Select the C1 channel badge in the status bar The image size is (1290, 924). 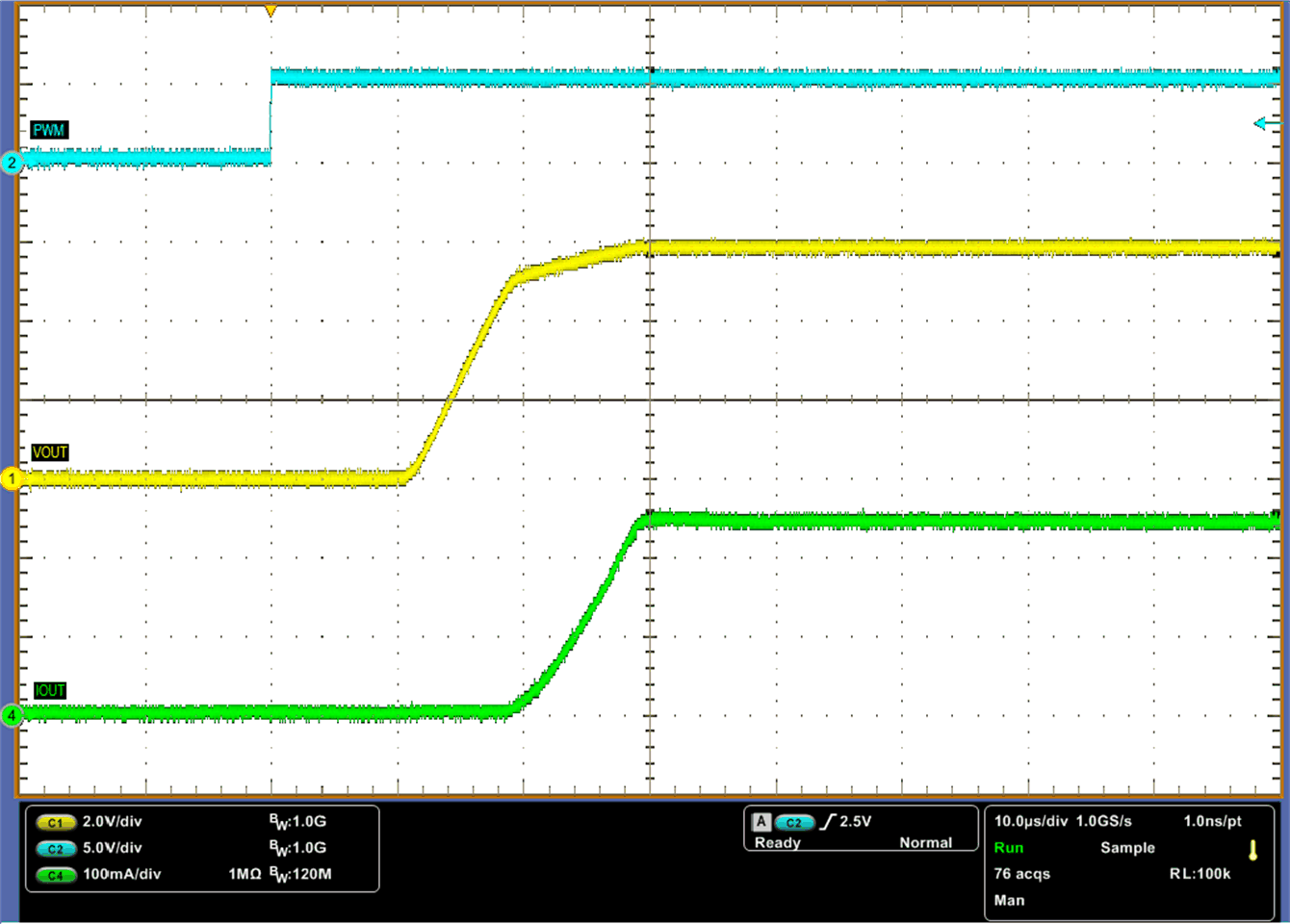[x=55, y=822]
